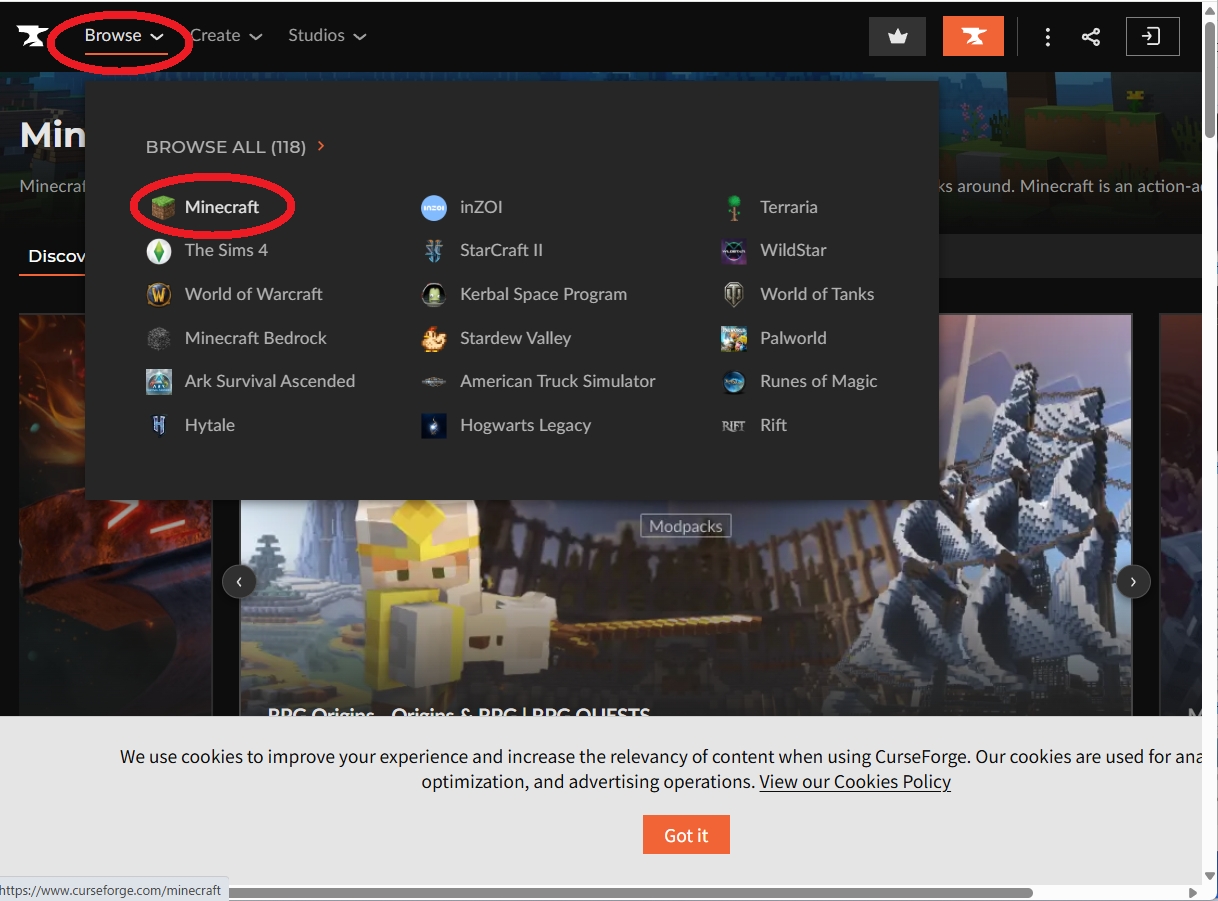
Task: Open the Terraria game category
Action: tap(787, 207)
